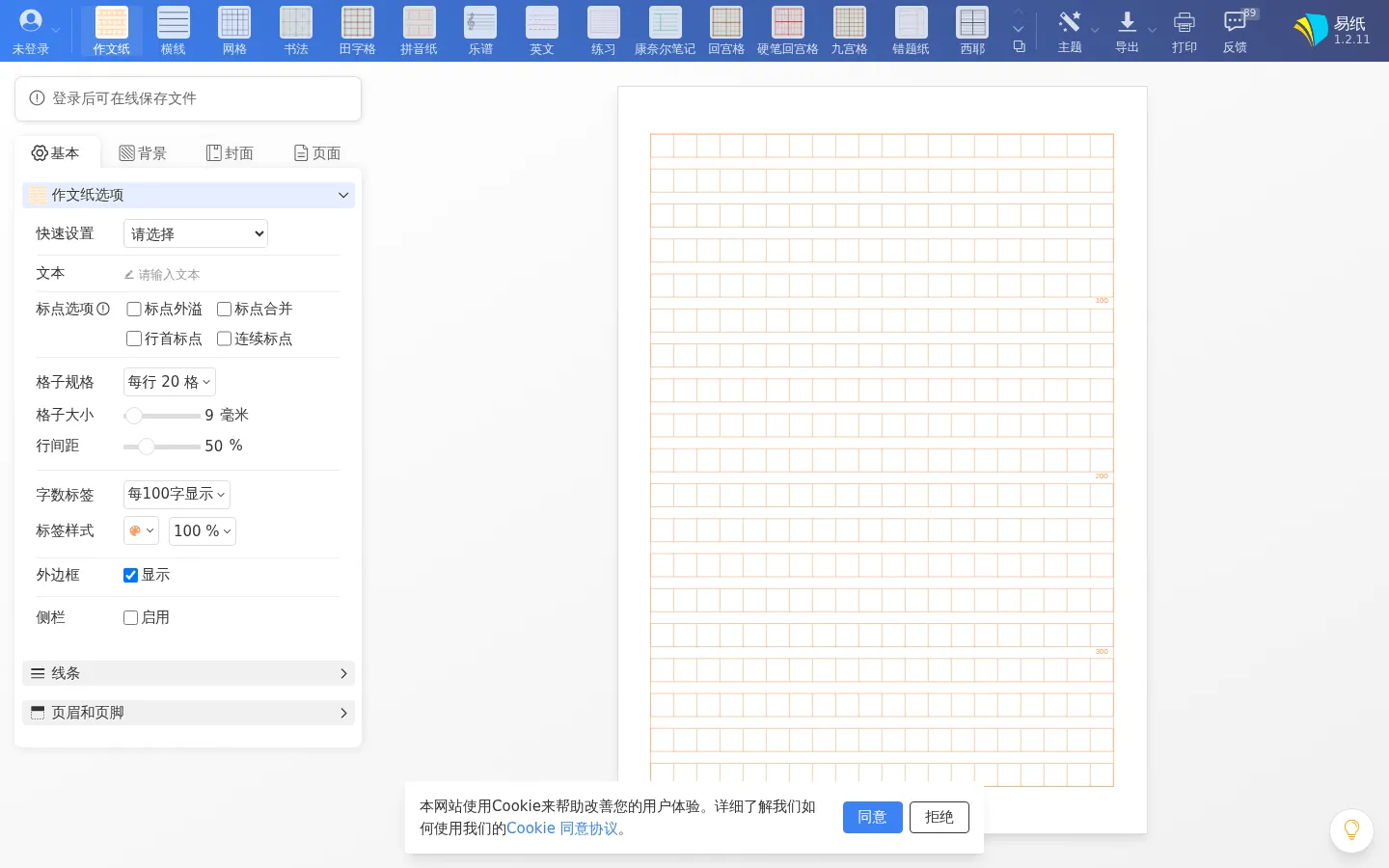The height and width of the screenshot is (868, 1389).
Task: Choose the 书法 calligraphy paper icon
Action: point(296,30)
